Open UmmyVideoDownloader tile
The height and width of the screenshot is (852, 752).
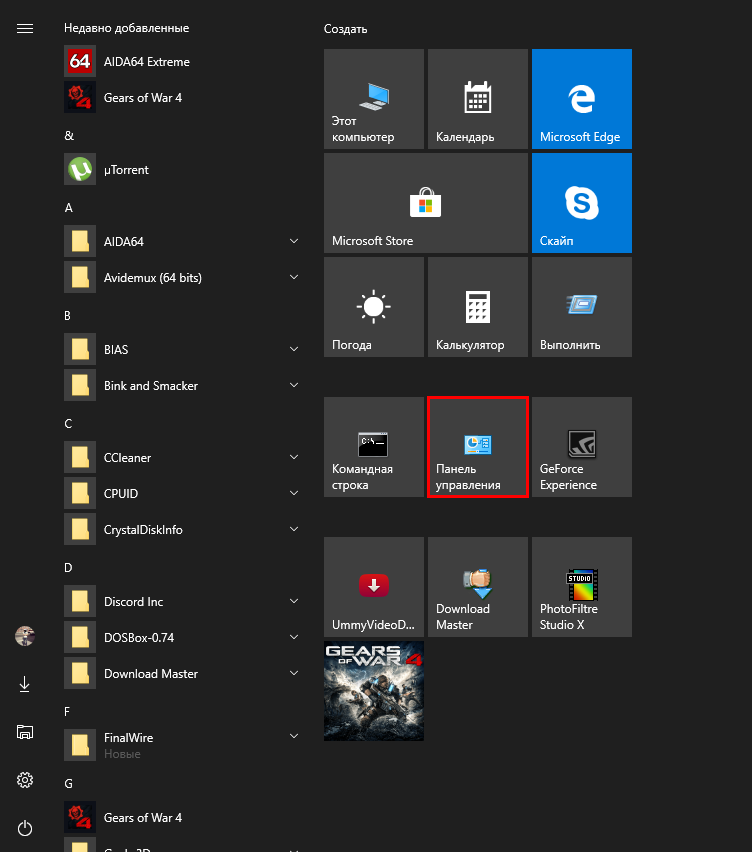tap(374, 587)
